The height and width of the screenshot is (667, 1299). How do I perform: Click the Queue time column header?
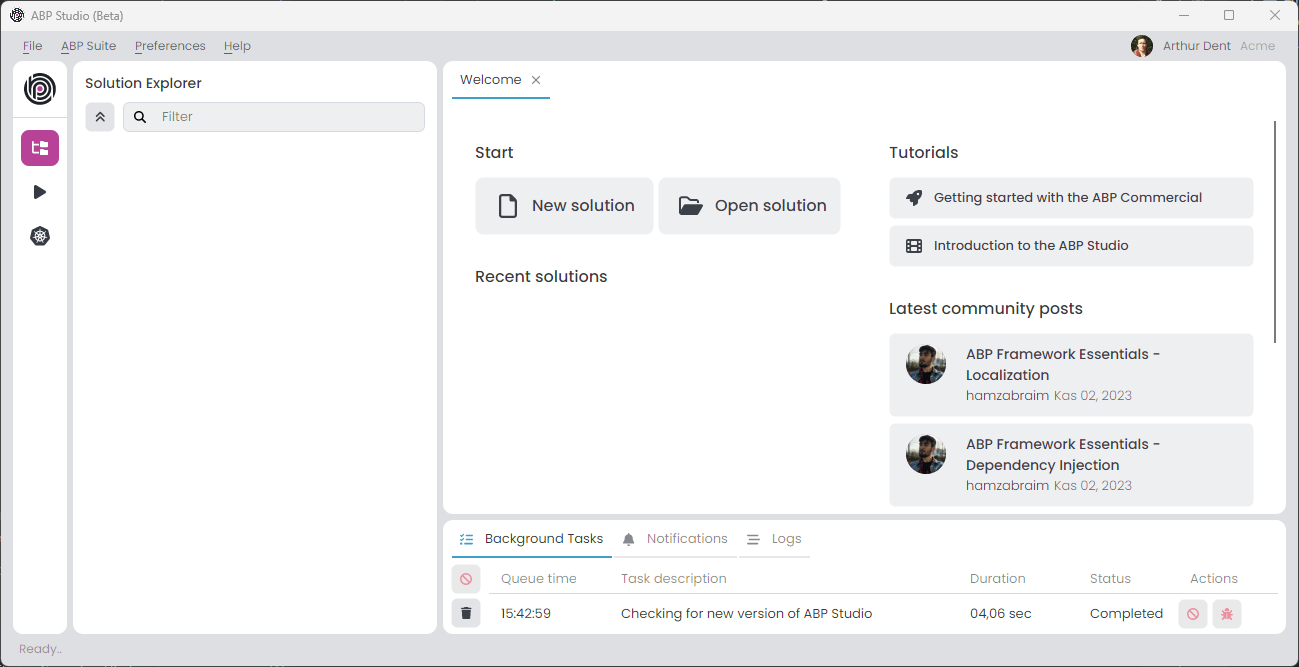[539, 579]
